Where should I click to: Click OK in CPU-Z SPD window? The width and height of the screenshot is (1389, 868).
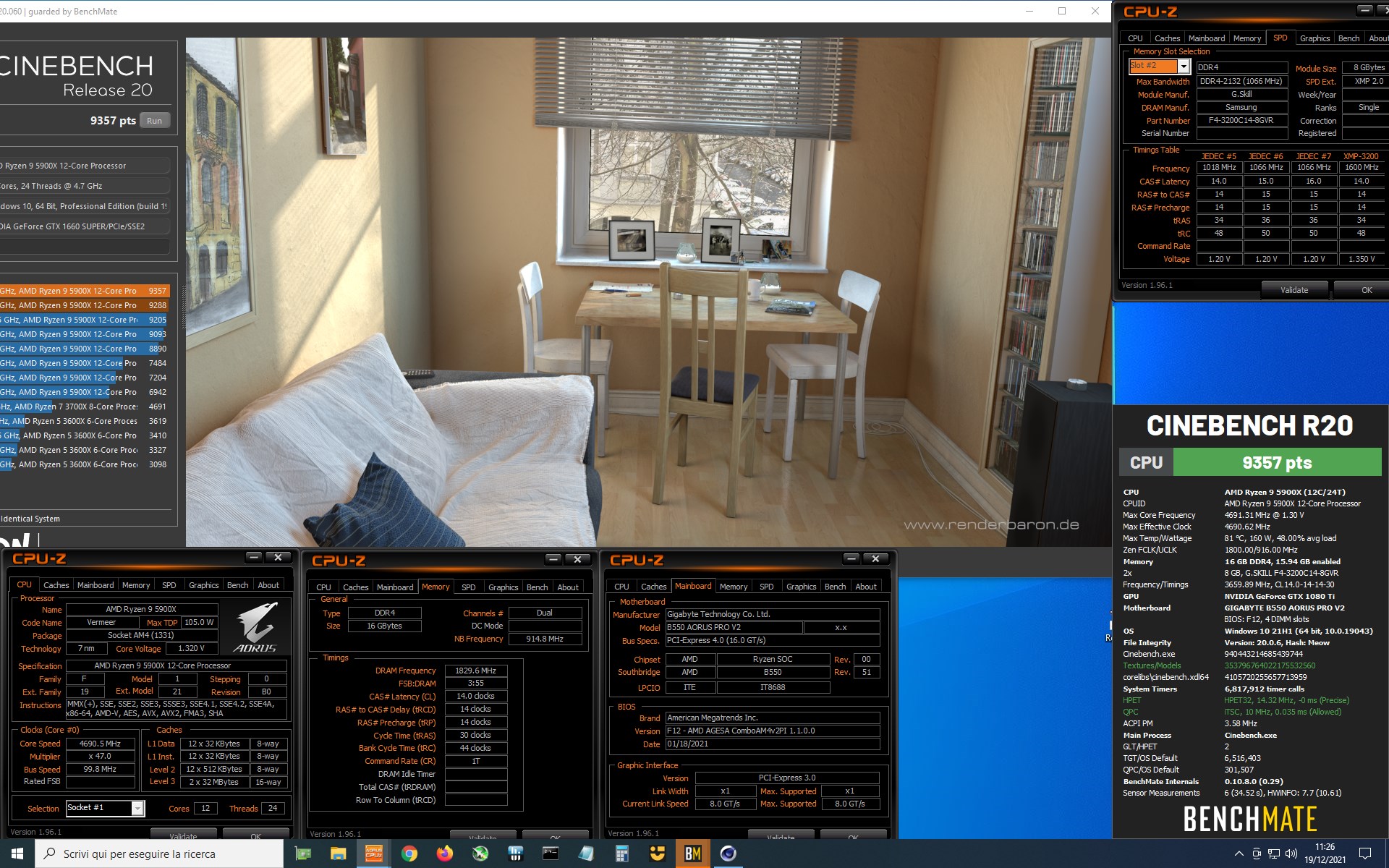1366,290
